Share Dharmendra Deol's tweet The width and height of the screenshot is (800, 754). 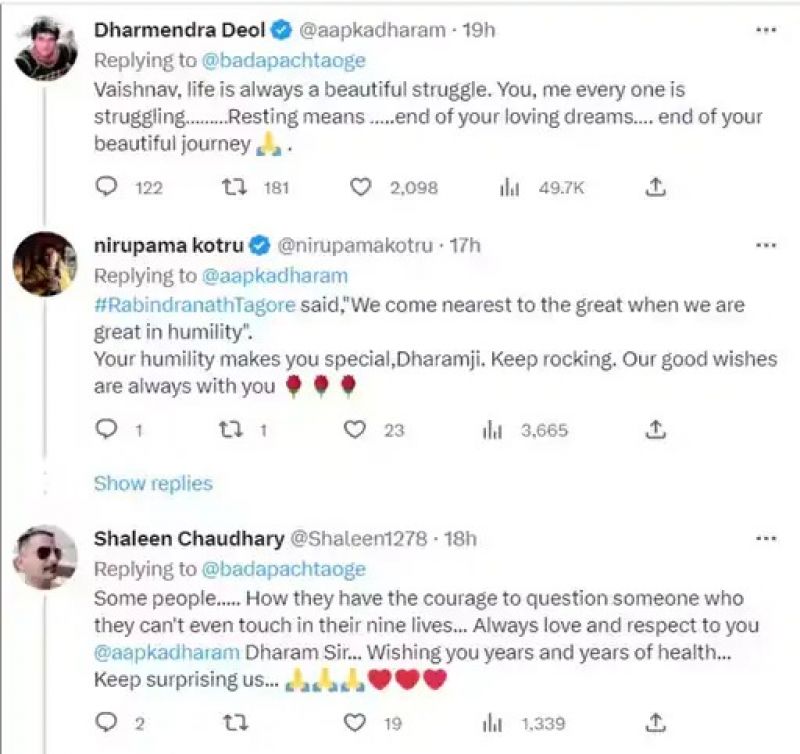pyautogui.click(x=656, y=187)
